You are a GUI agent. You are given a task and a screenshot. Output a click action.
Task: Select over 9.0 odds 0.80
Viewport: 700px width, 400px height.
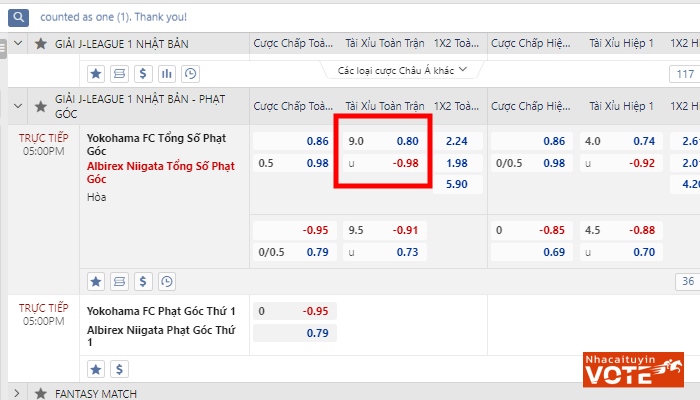point(384,141)
